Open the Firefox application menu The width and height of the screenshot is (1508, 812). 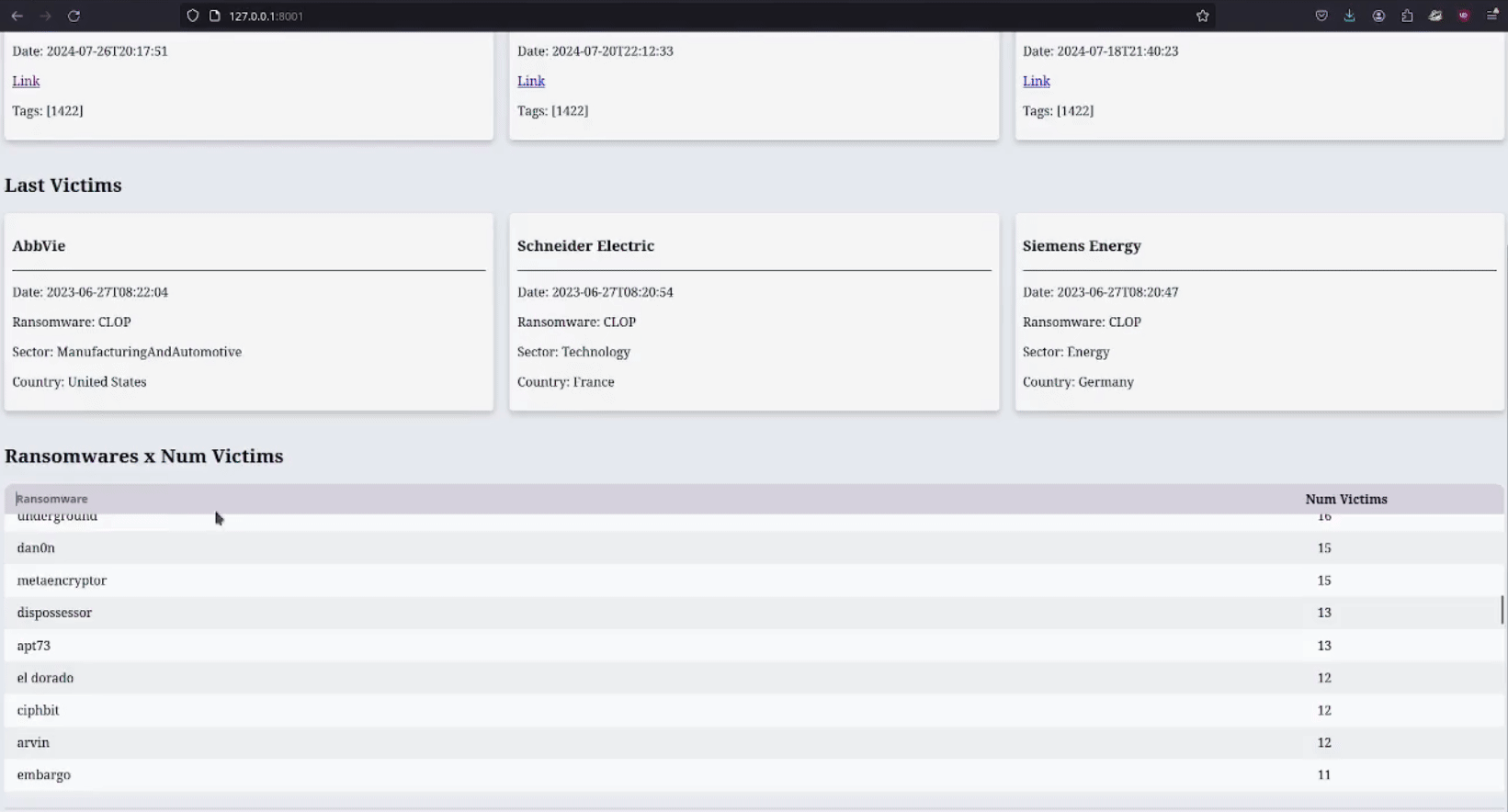coord(1492,16)
